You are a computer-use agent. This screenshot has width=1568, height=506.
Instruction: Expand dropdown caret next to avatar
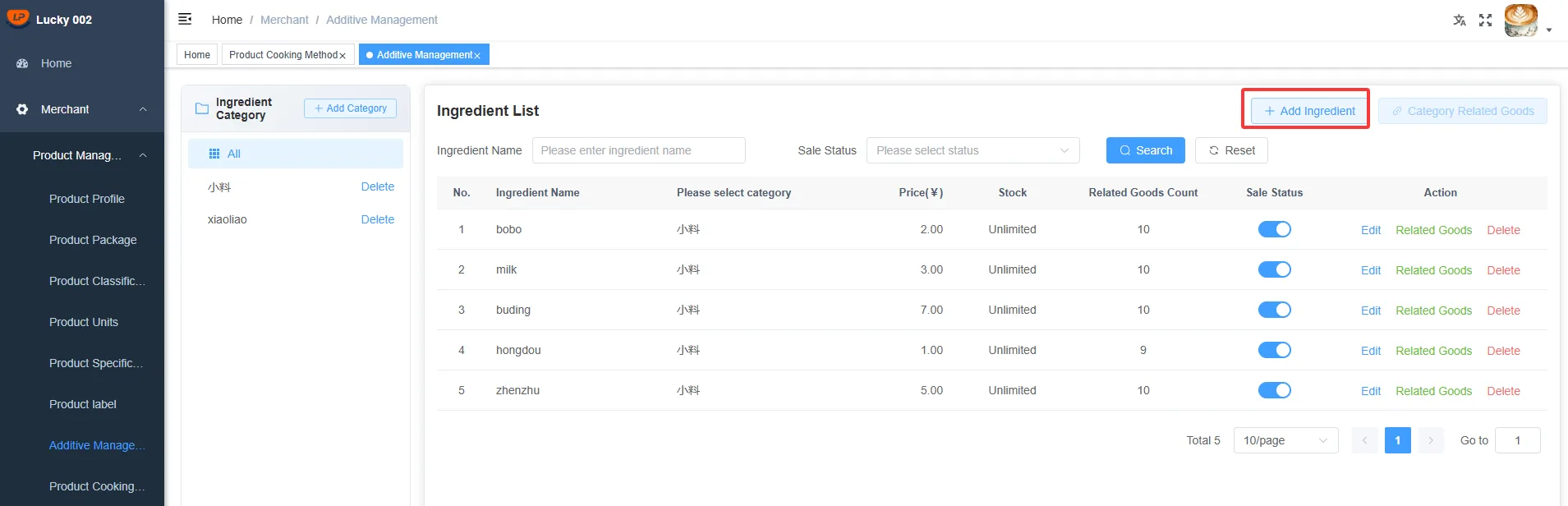[x=1549, y=30]
